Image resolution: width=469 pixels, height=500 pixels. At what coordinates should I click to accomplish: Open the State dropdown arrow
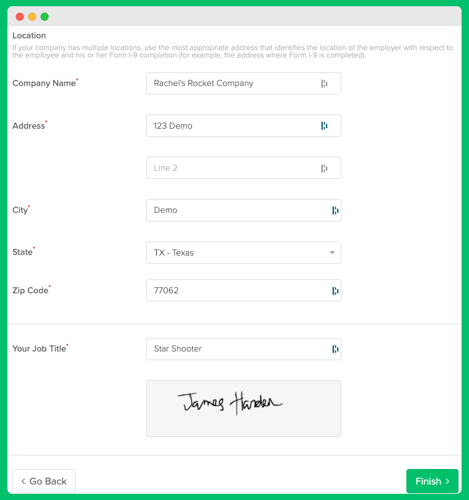click(332, 252)
